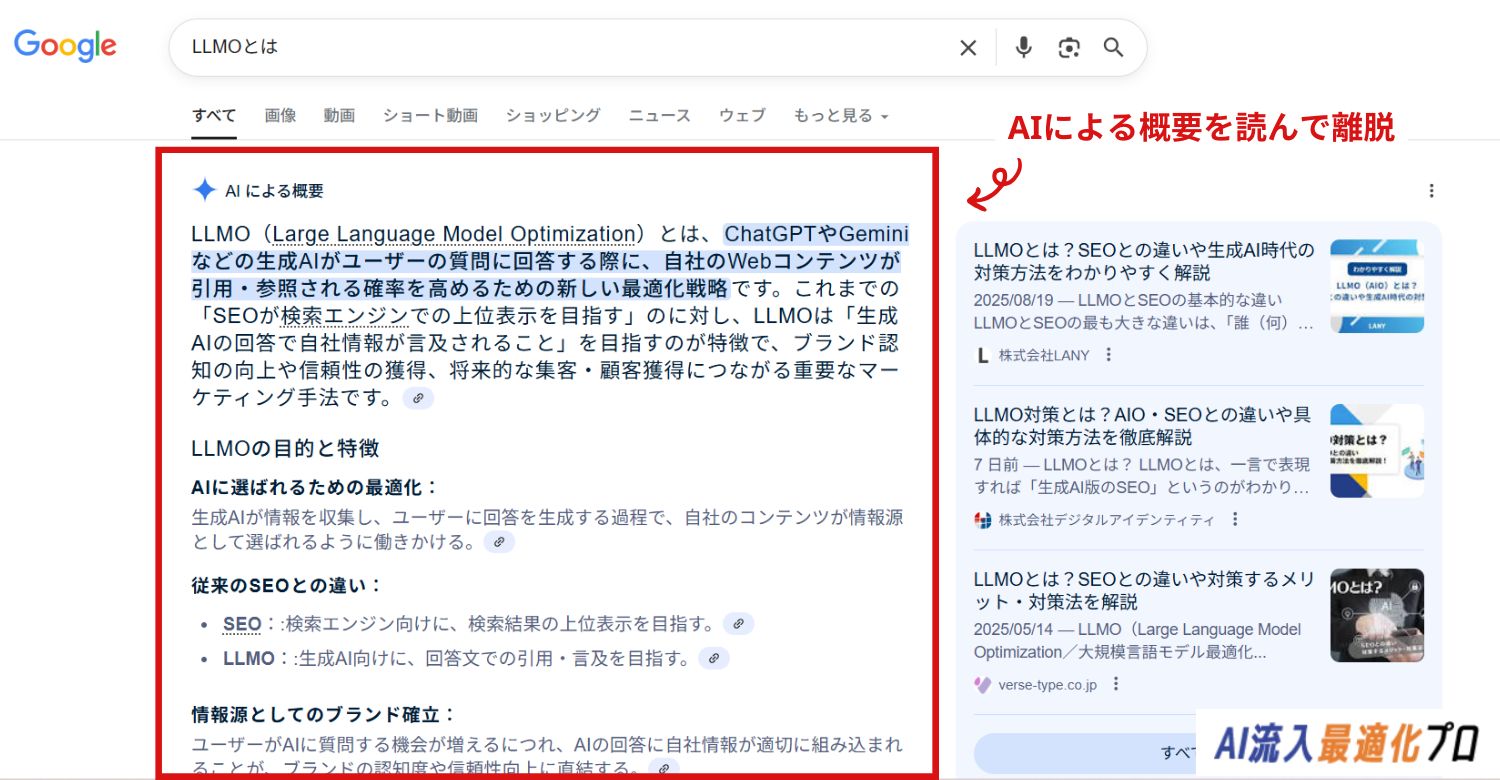
Task: Clear the search box text
Action: pyautogui.click(x=968, y=48)
